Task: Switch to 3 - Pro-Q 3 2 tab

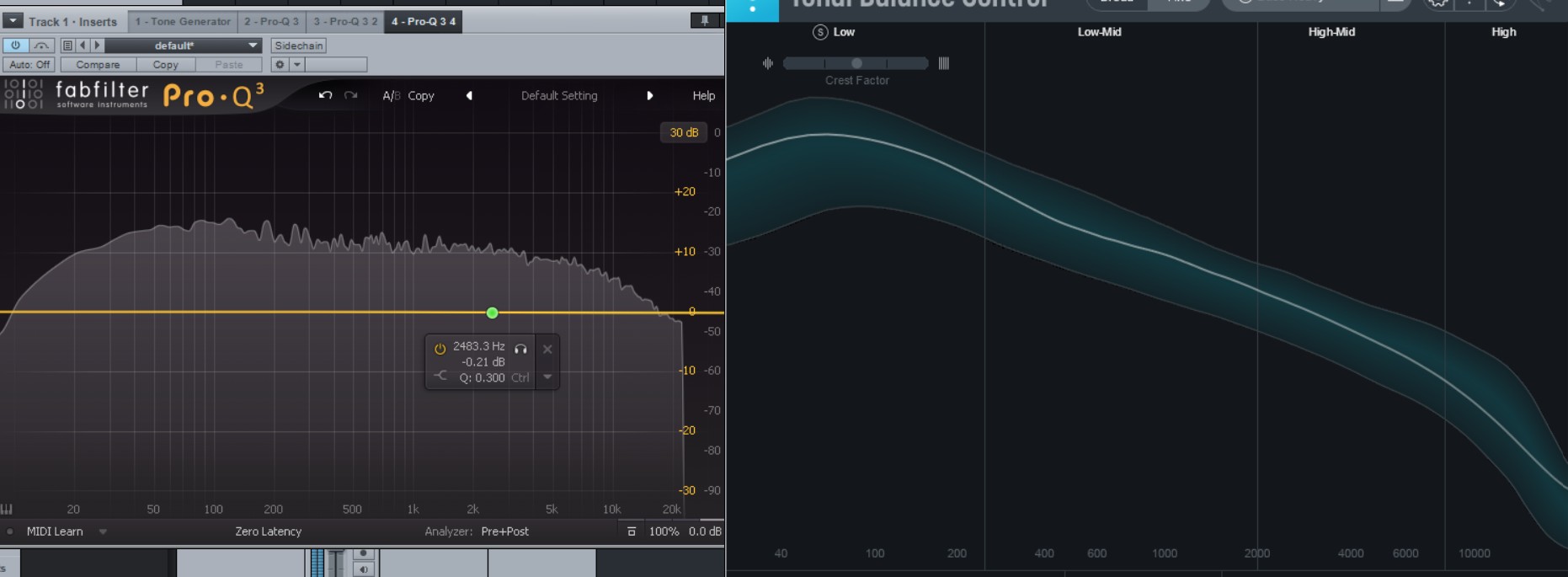Action: pyautogui.click(x=345, y=21)
